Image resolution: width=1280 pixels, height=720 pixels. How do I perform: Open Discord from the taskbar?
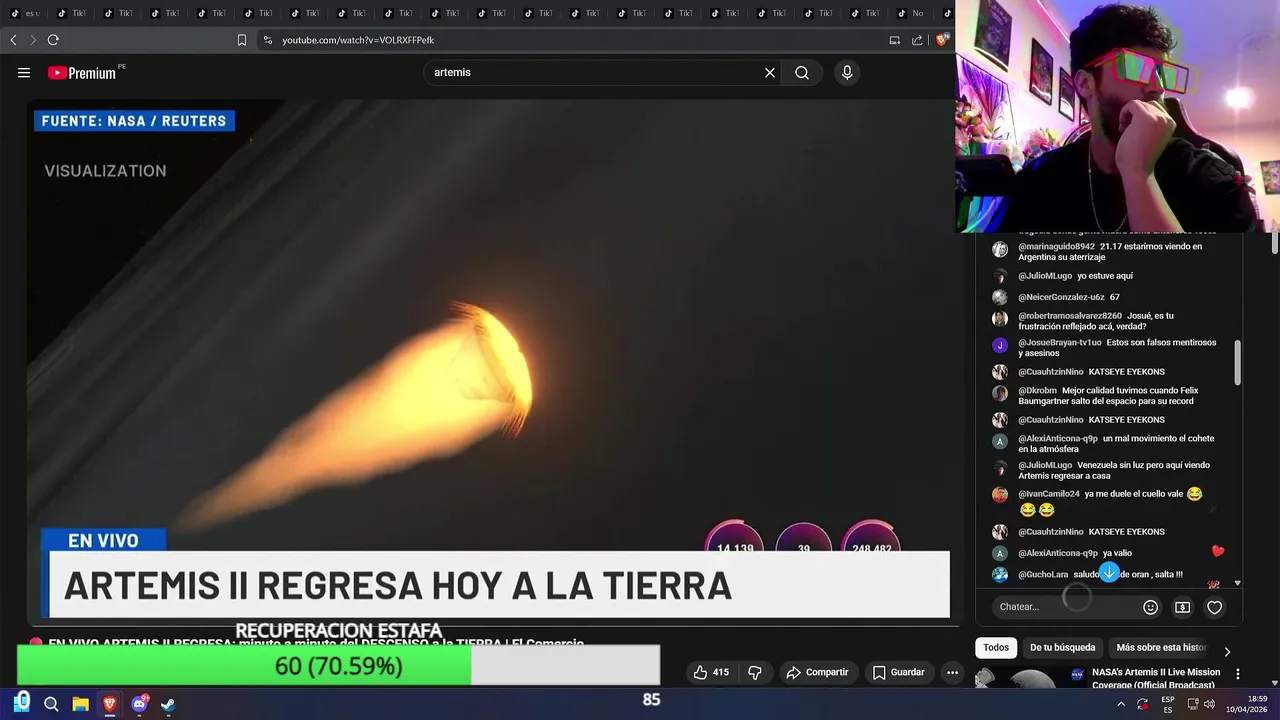point(139,704)
